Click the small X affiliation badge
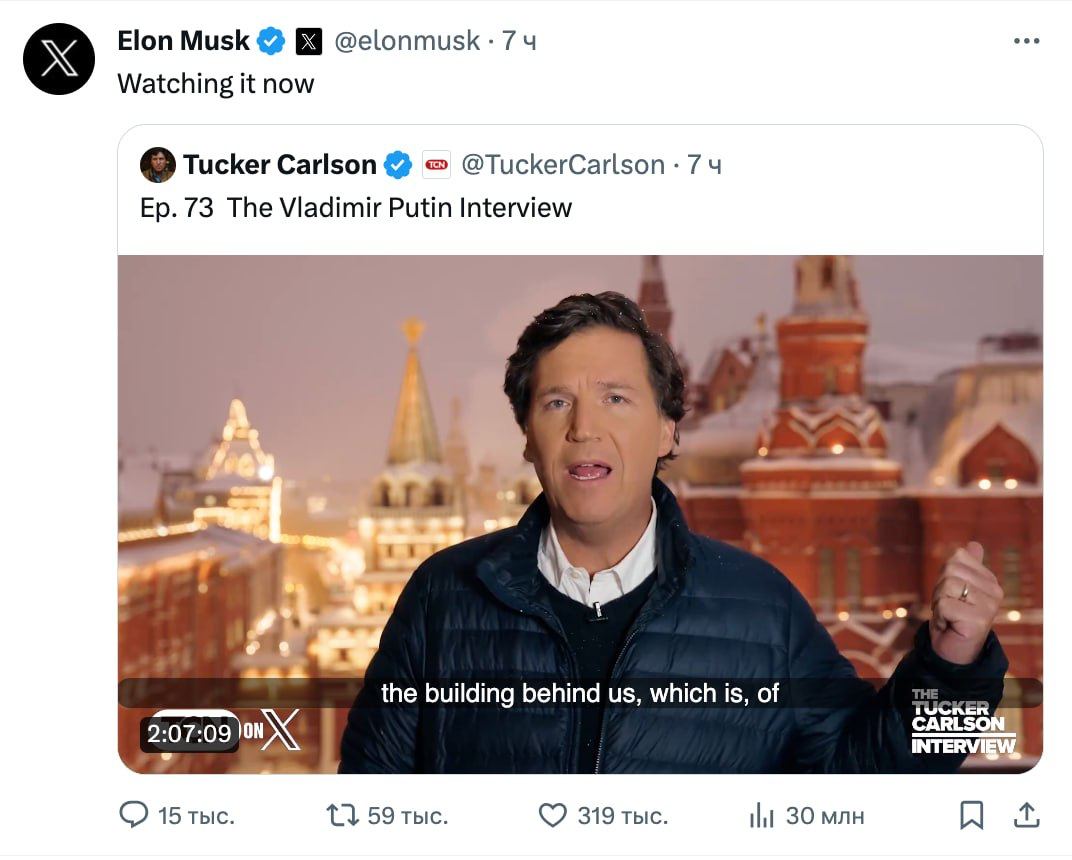 coord(309,41)
